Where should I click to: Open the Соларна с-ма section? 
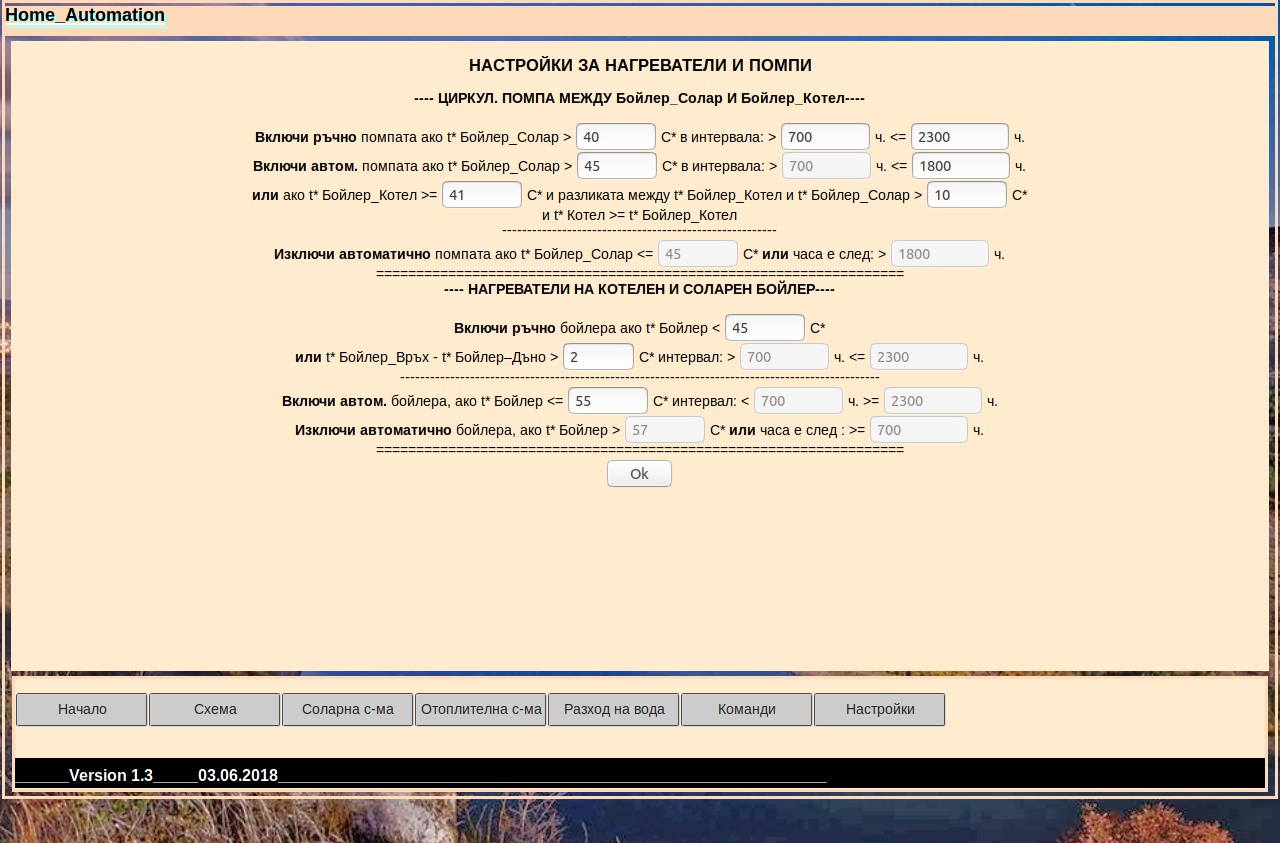[x=348, y=709]
